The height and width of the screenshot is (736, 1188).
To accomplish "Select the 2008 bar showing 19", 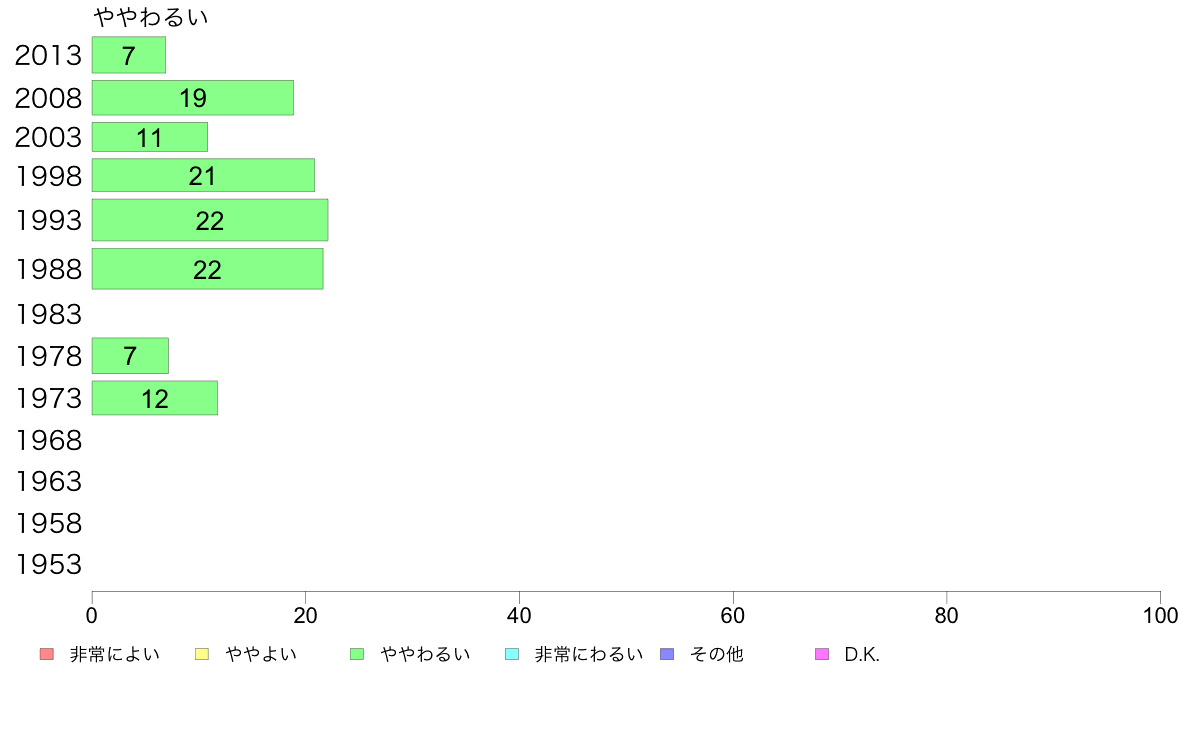I will coord(192,98).
